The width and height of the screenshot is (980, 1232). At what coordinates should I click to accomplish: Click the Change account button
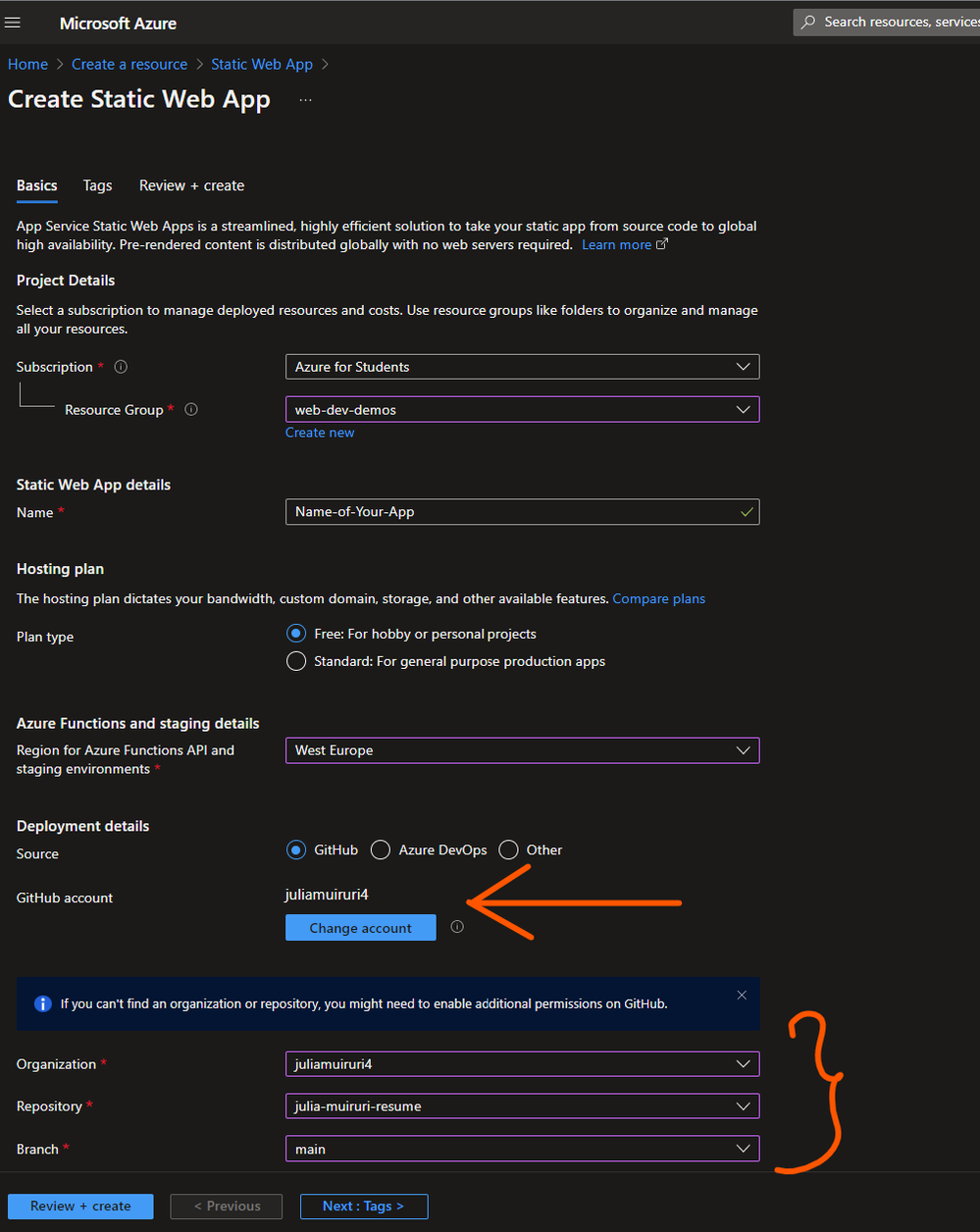[x=360, y=928]
